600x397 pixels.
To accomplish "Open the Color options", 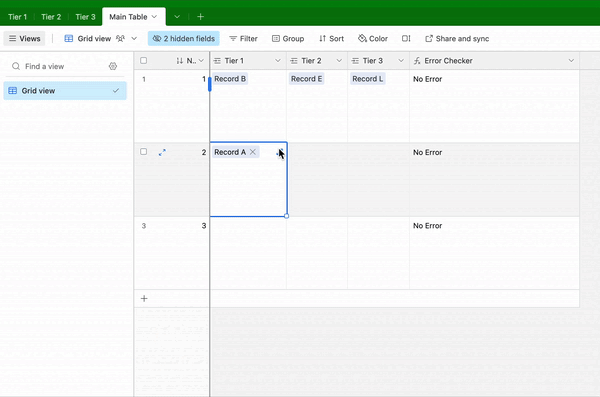I will point(373,39).
